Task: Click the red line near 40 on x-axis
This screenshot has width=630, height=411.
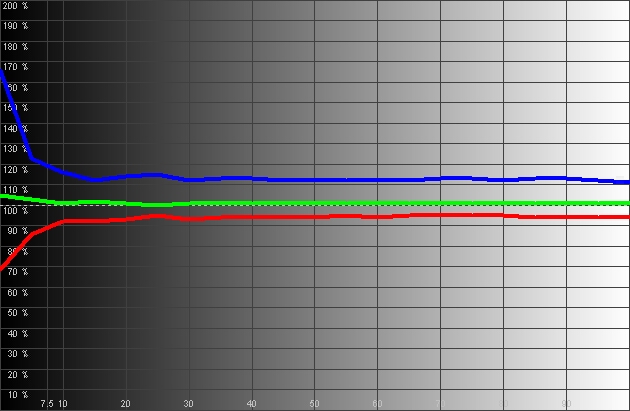Action: click(252, 216)
